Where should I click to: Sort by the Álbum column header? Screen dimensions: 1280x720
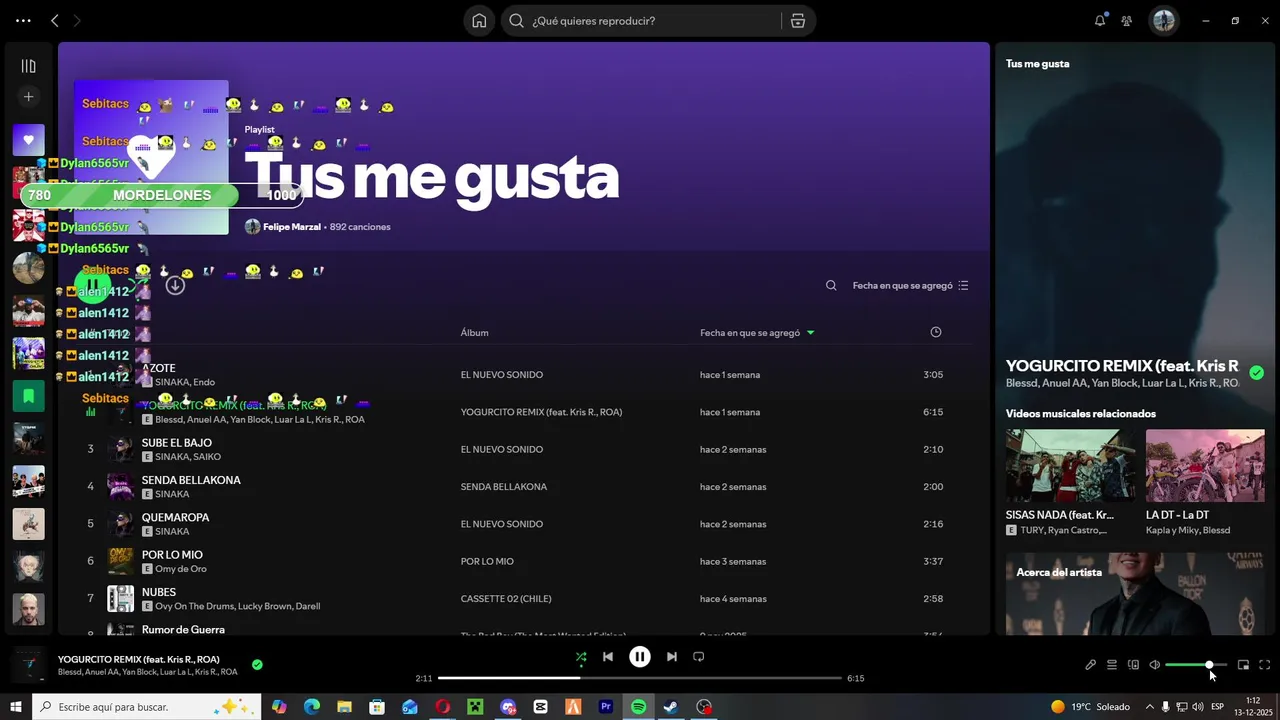coord(474,332)
